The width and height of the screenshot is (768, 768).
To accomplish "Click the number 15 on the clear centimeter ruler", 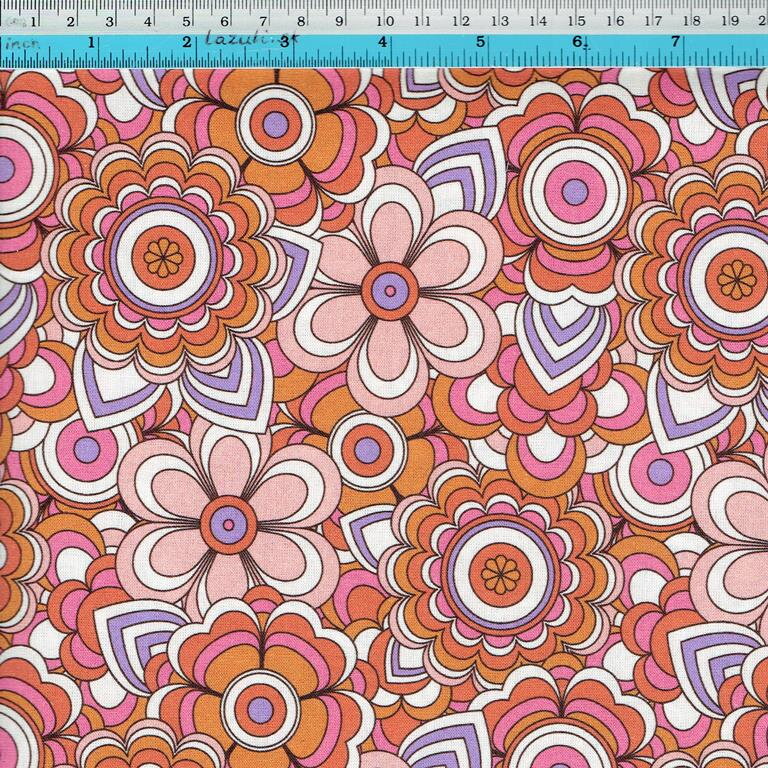I will (x=577, y=21).
